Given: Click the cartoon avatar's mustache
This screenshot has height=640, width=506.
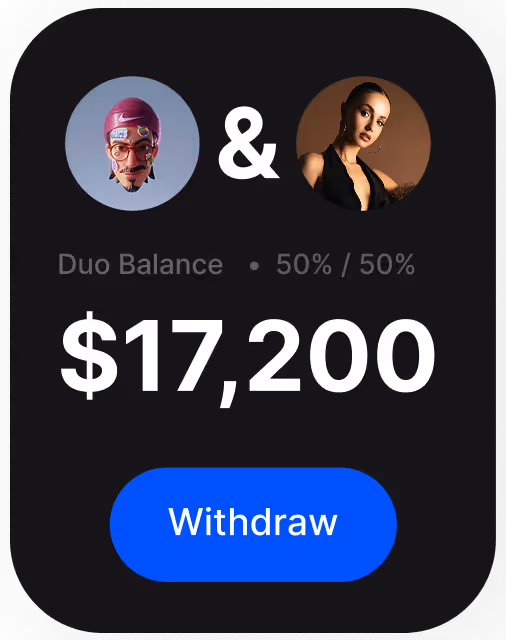Looking at the screenshot, I should pos(131,169).
